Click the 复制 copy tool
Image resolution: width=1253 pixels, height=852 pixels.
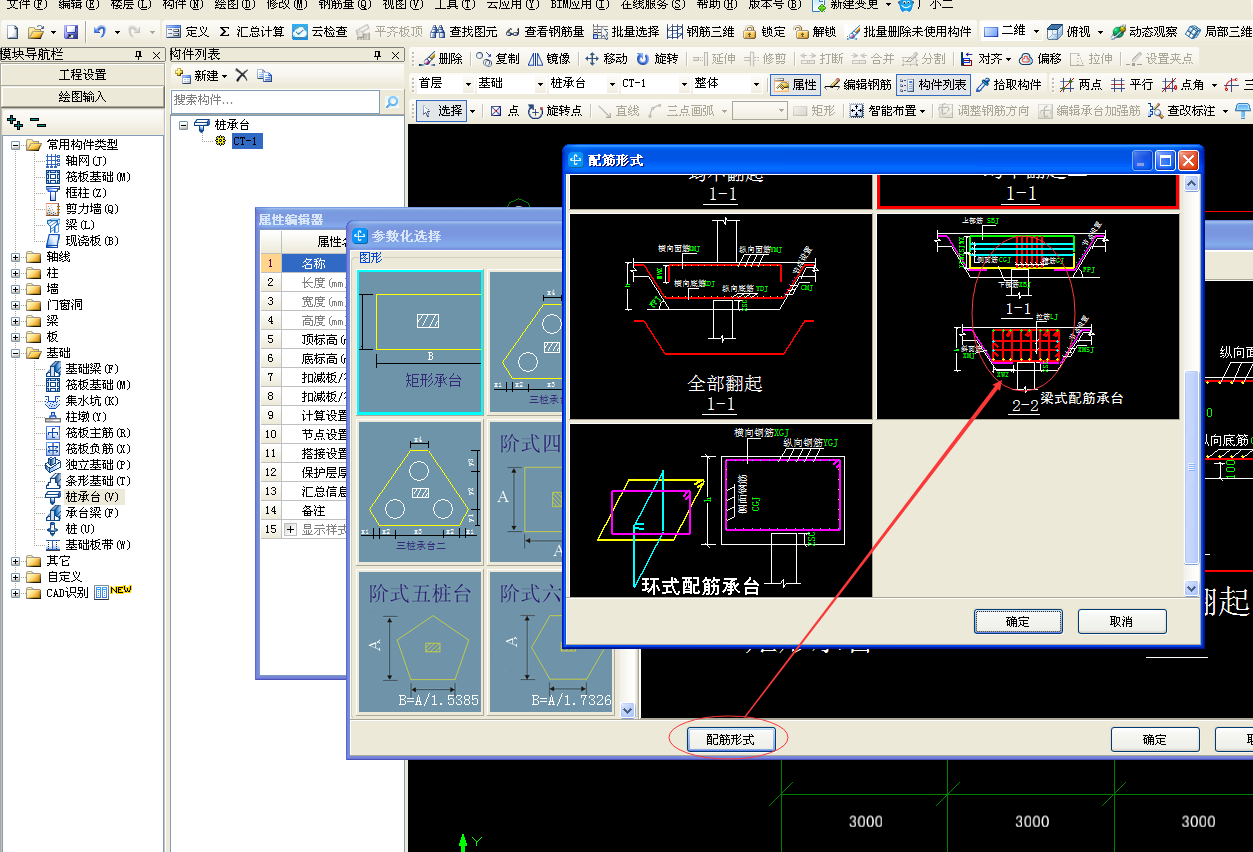pyautogui.click(x=498, y=59)
